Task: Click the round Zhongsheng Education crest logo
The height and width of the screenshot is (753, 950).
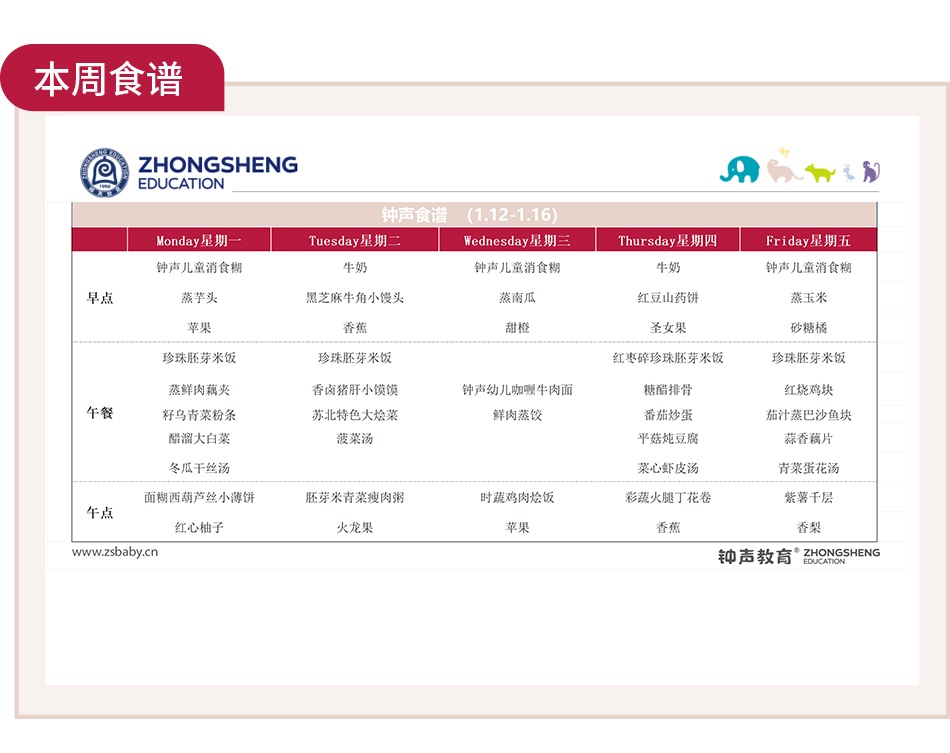Action: click(105, 173)
